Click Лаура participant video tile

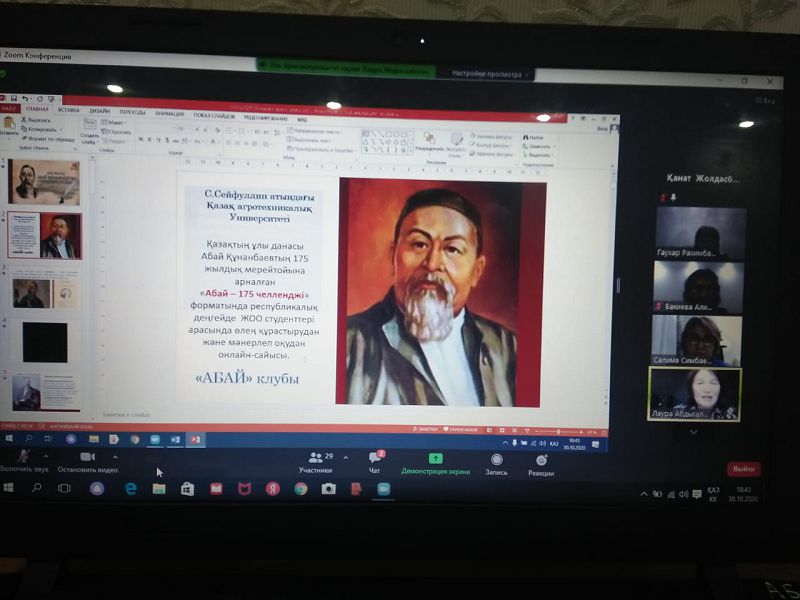[694, 394]
